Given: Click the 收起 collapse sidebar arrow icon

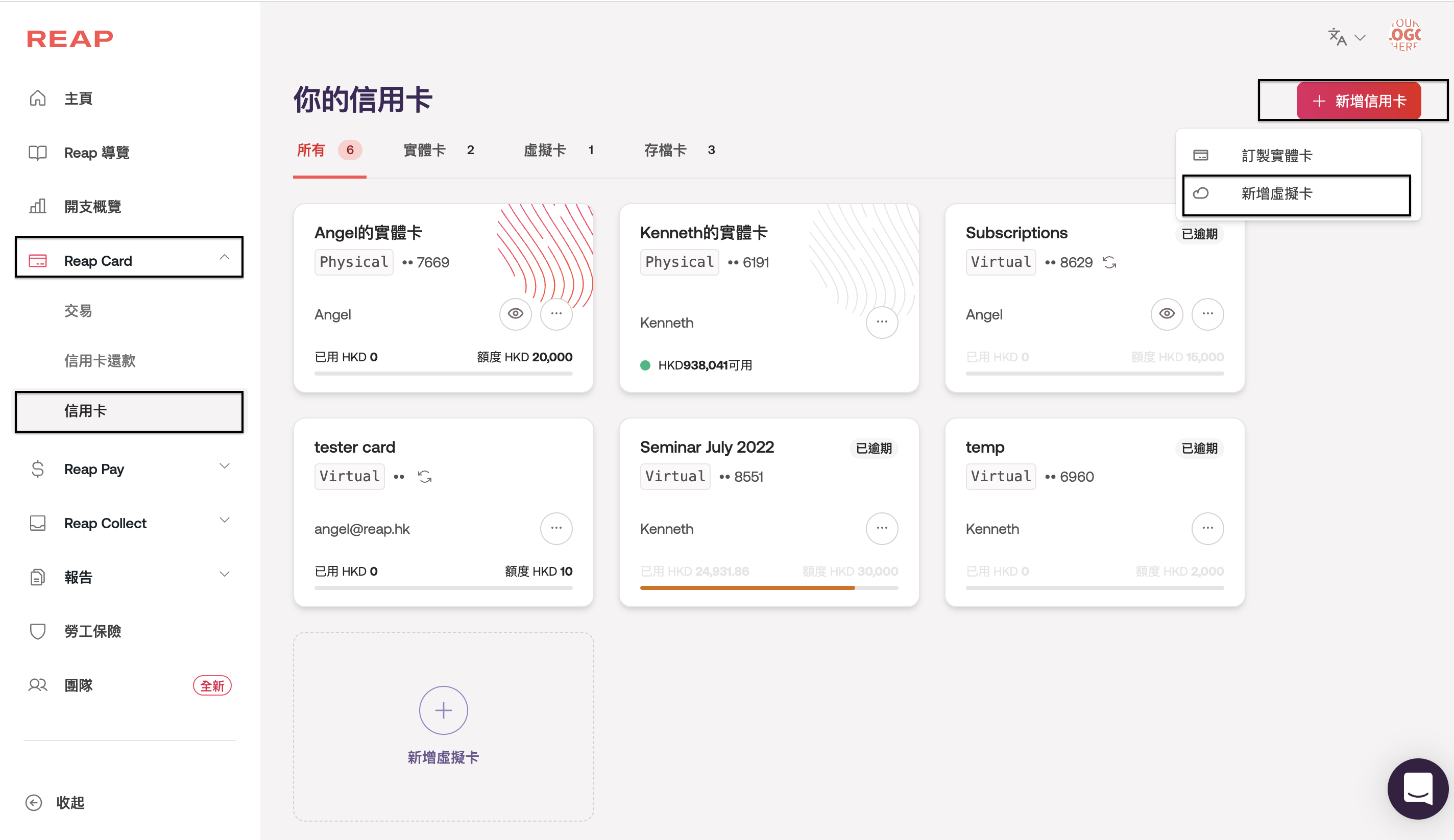Looking at the screenshot, I should 34,803.
